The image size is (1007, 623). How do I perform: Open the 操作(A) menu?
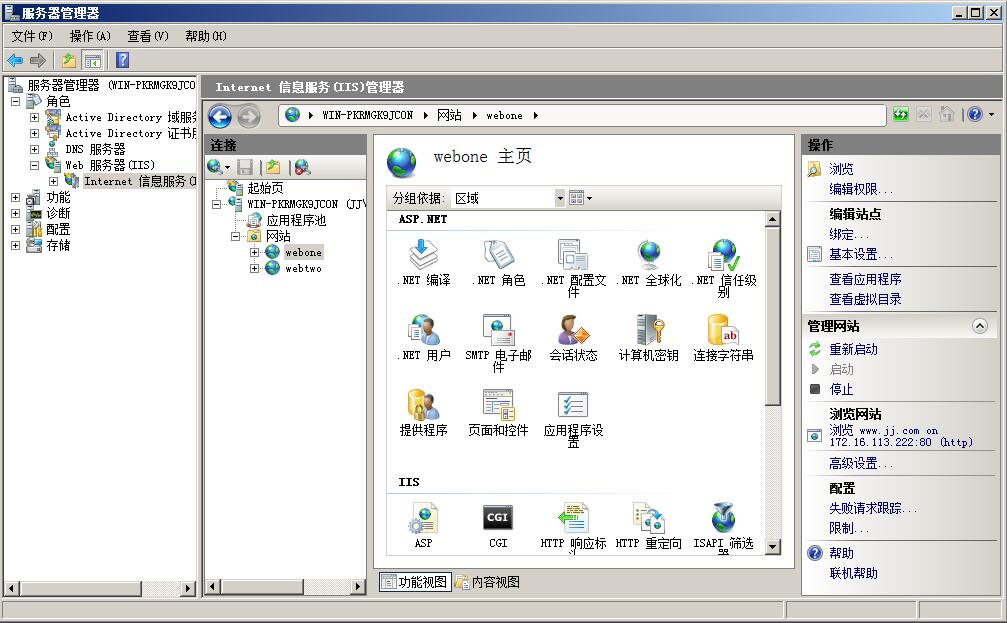(90, 36)
